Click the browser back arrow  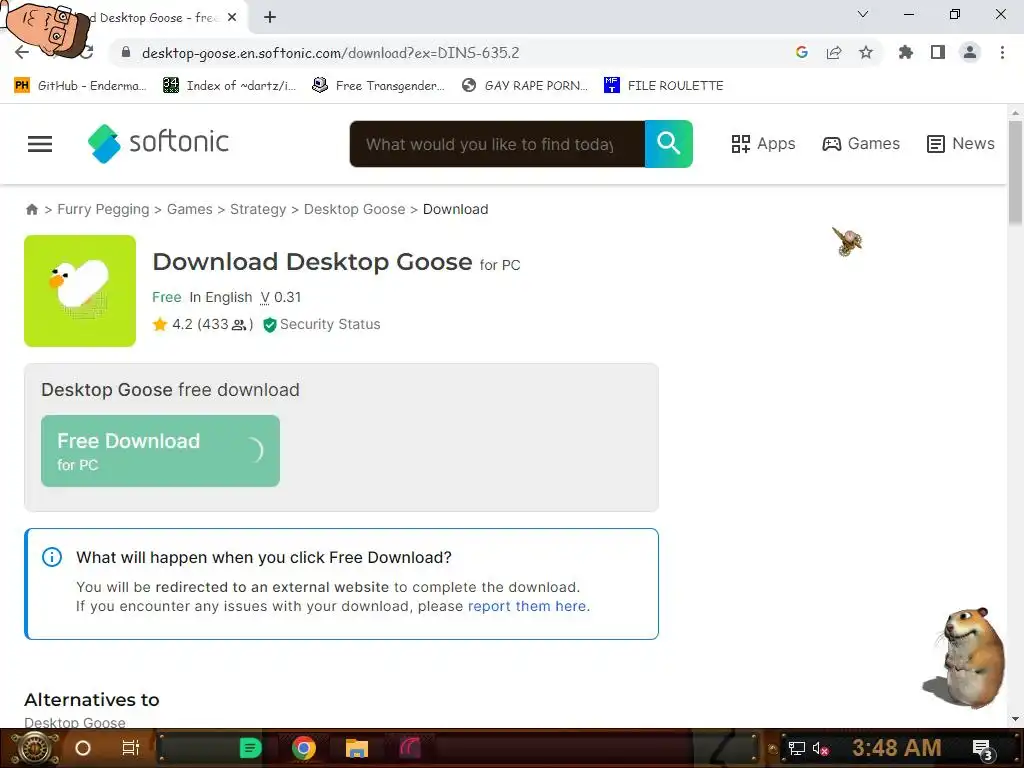tap(21, 53)
